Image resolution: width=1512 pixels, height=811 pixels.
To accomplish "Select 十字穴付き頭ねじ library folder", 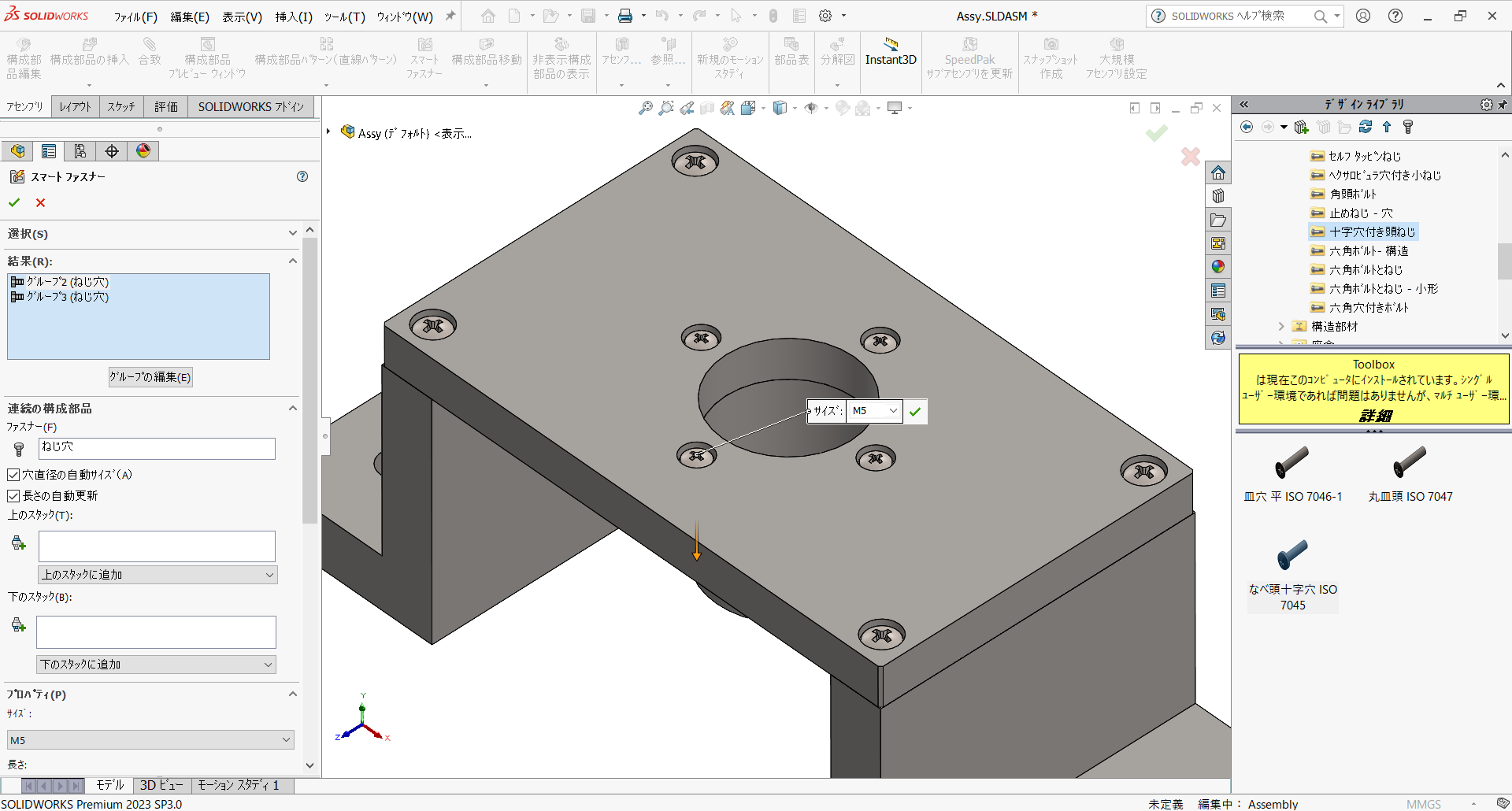I will point(1364,231).
